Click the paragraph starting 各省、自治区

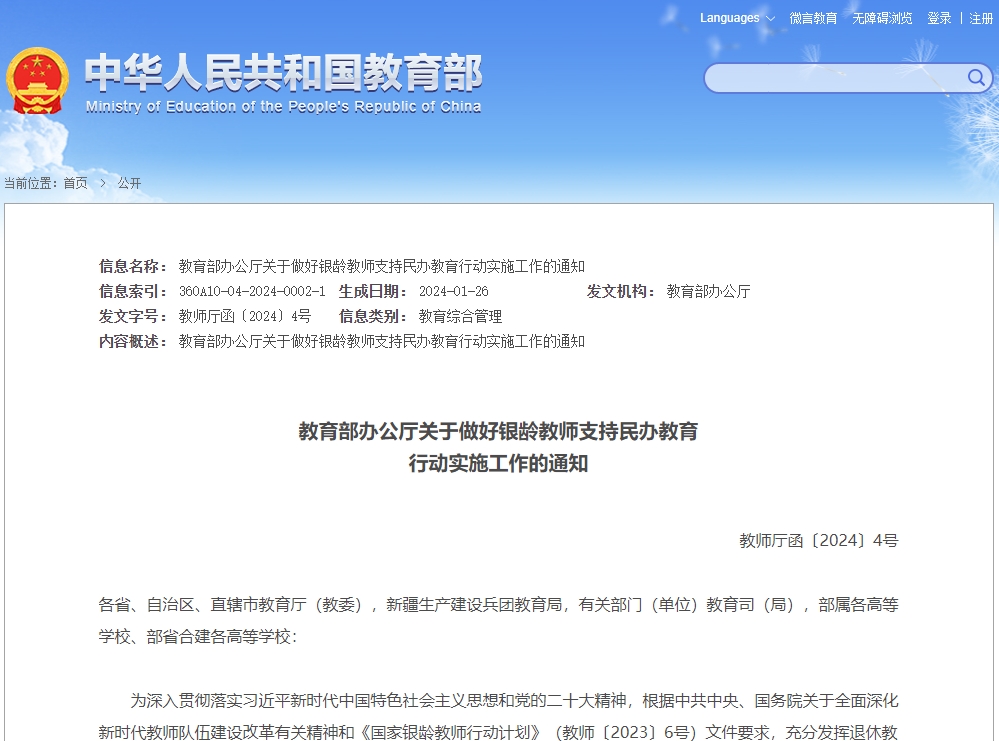(498, 620)
